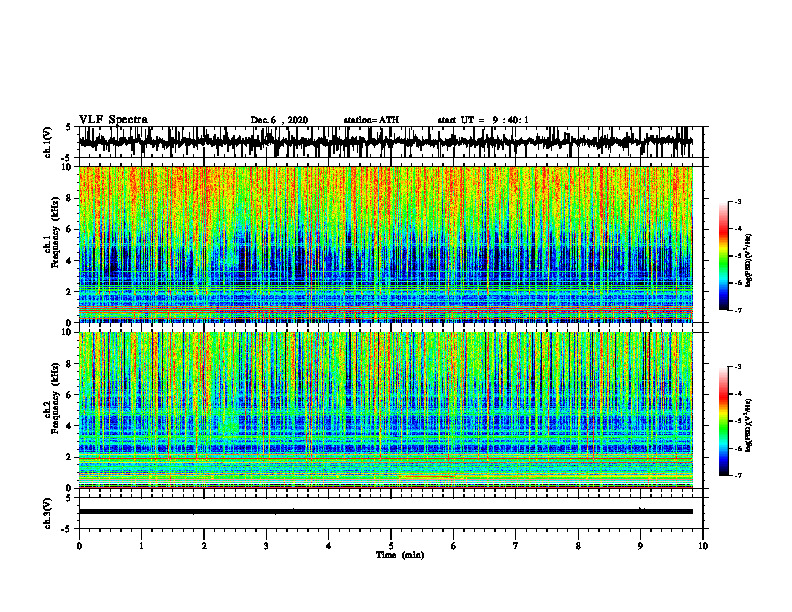Click time axis tick label '3'
The image size is (792, 612).
click(x=266, y=546)
